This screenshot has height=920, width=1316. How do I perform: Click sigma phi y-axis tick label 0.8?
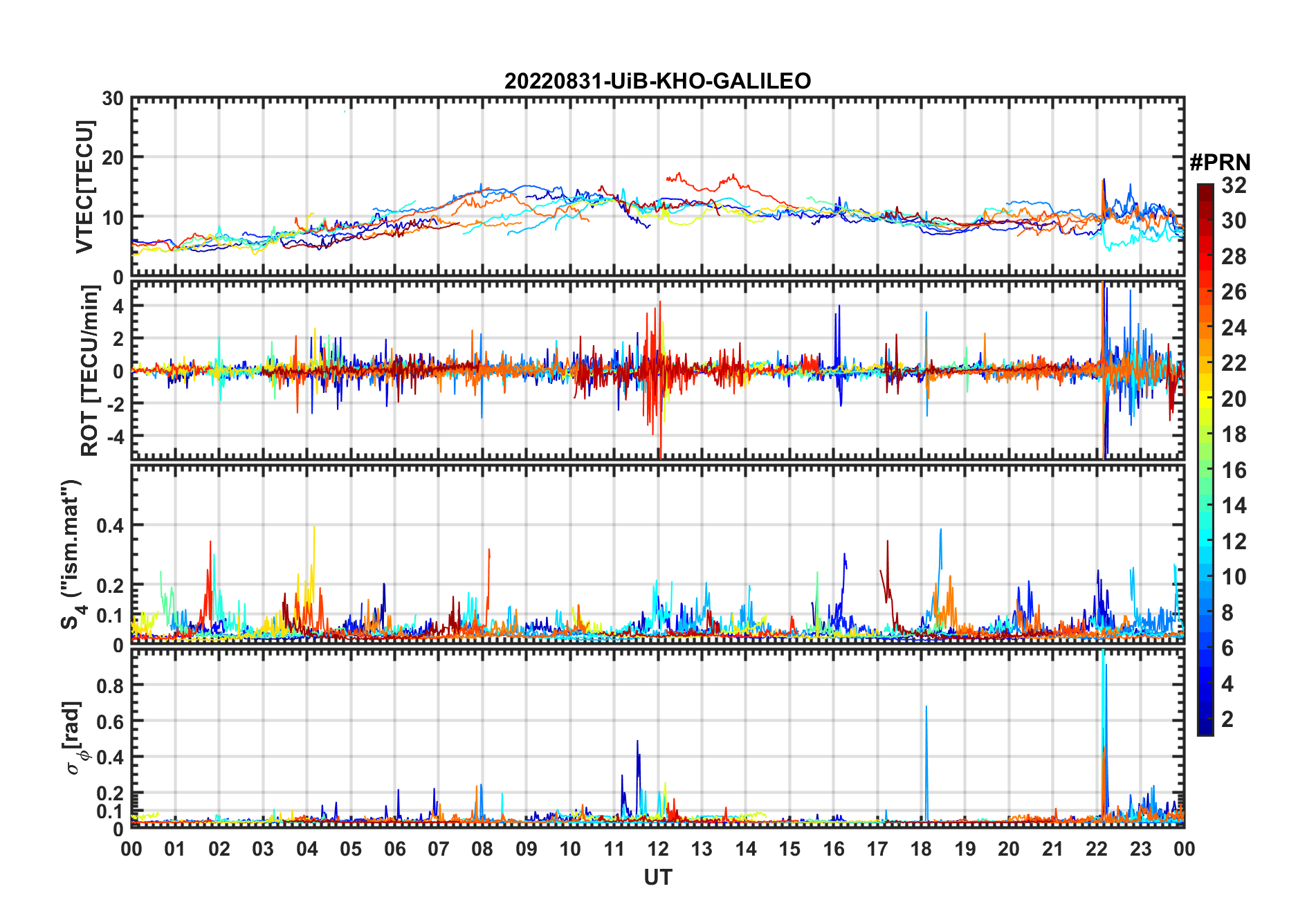click(110, 686)
